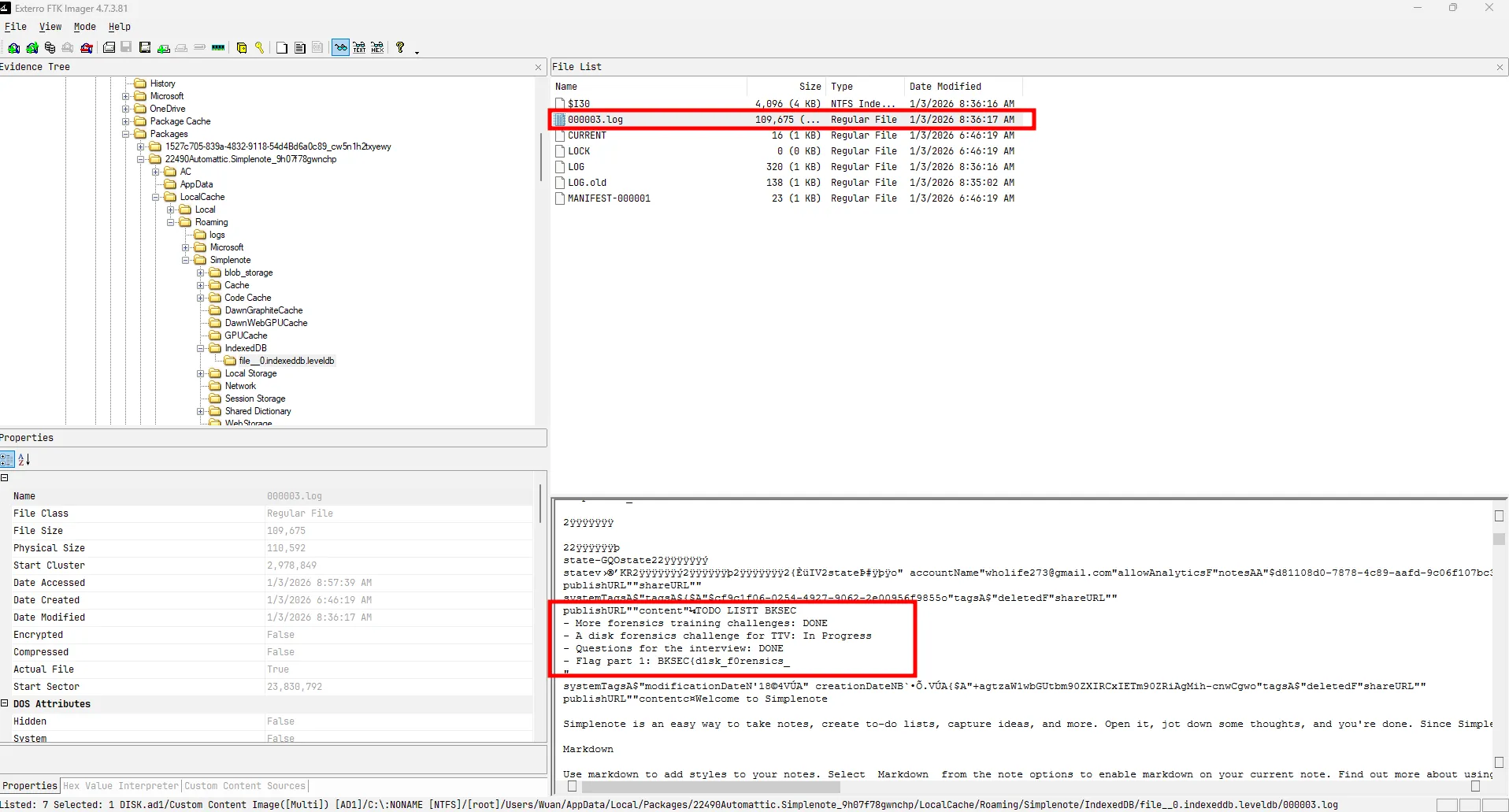The width and height of the screenshot is (1509, 812).
Task: Collapse the Packages folder in Evidence Tree
Action: coord(126,134)
